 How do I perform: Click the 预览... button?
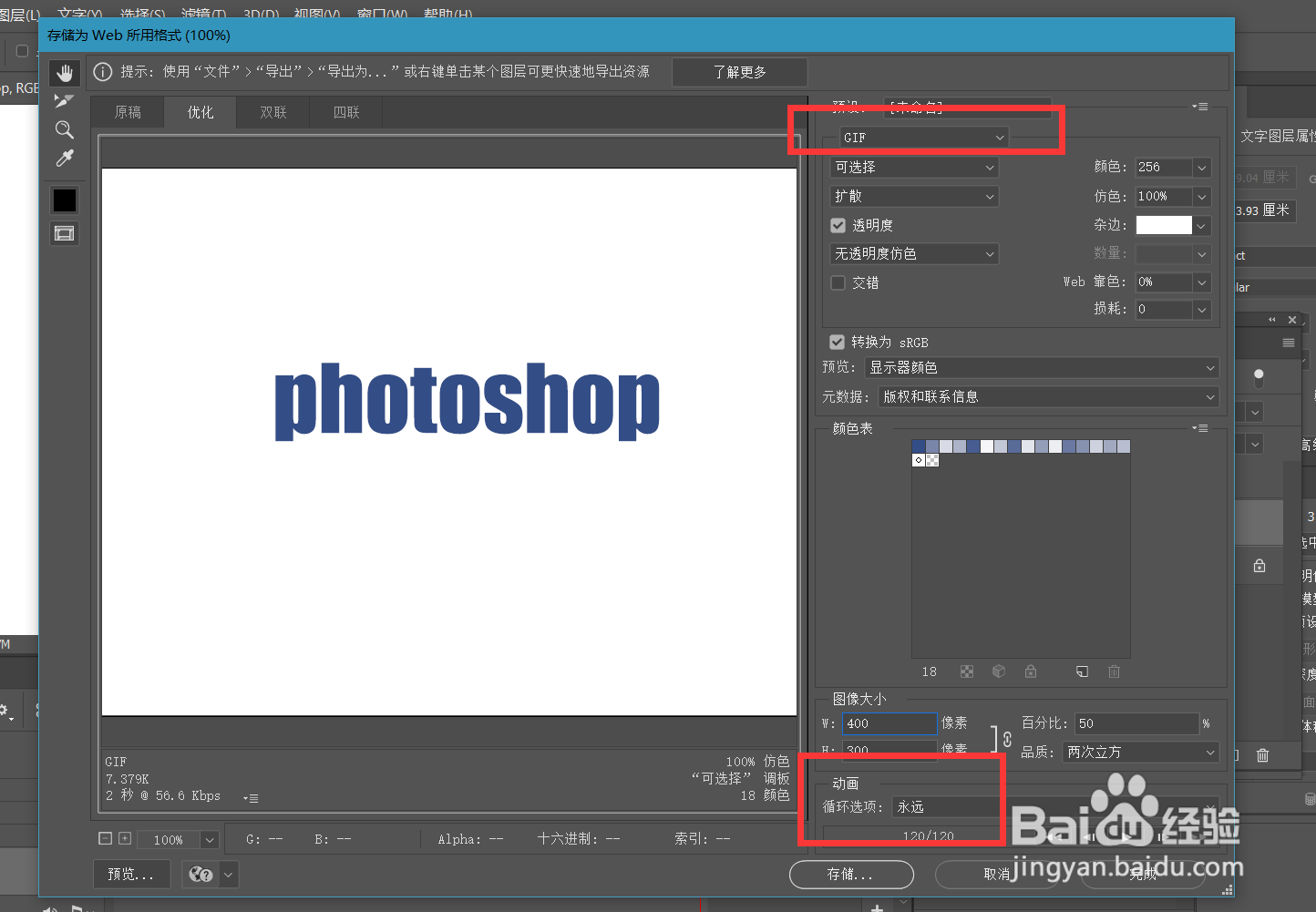pos(130,875)
